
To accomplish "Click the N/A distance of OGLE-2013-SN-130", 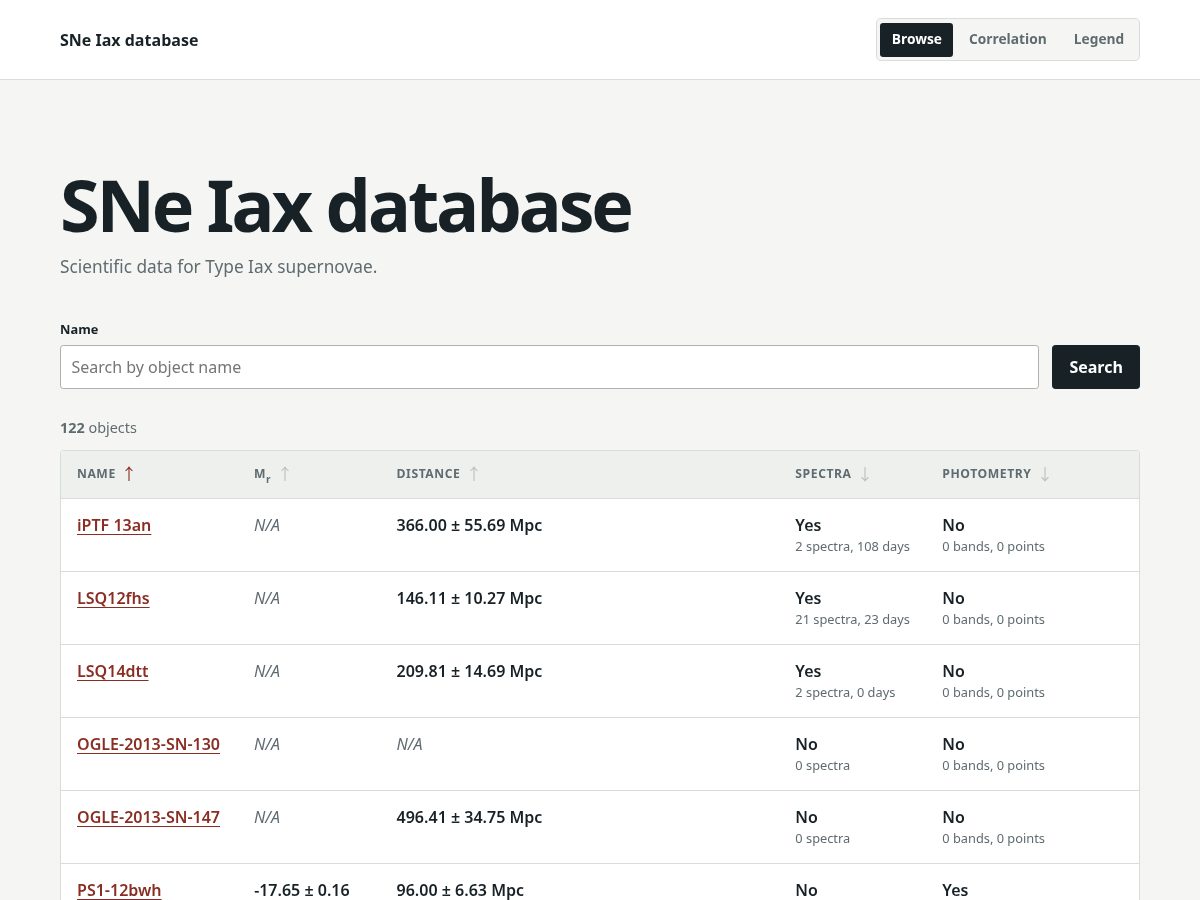I will 409,745.
